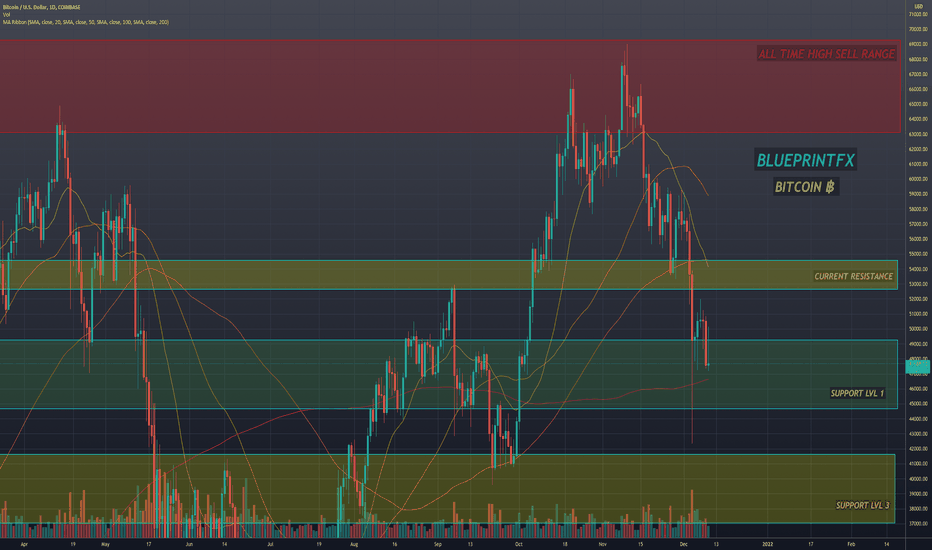Screen dimensions: 932x550
Task: Click the Bitcoin / U.S. Dollar symbol title
Action: tap(42, 7)
